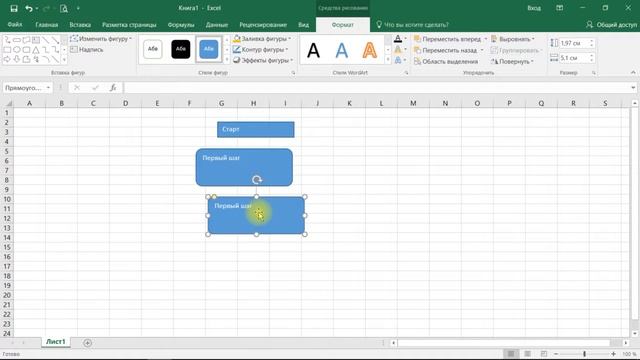Switch to the Вид tab
The height and width of the screenshot is (360, 640).
pos(303,24)
